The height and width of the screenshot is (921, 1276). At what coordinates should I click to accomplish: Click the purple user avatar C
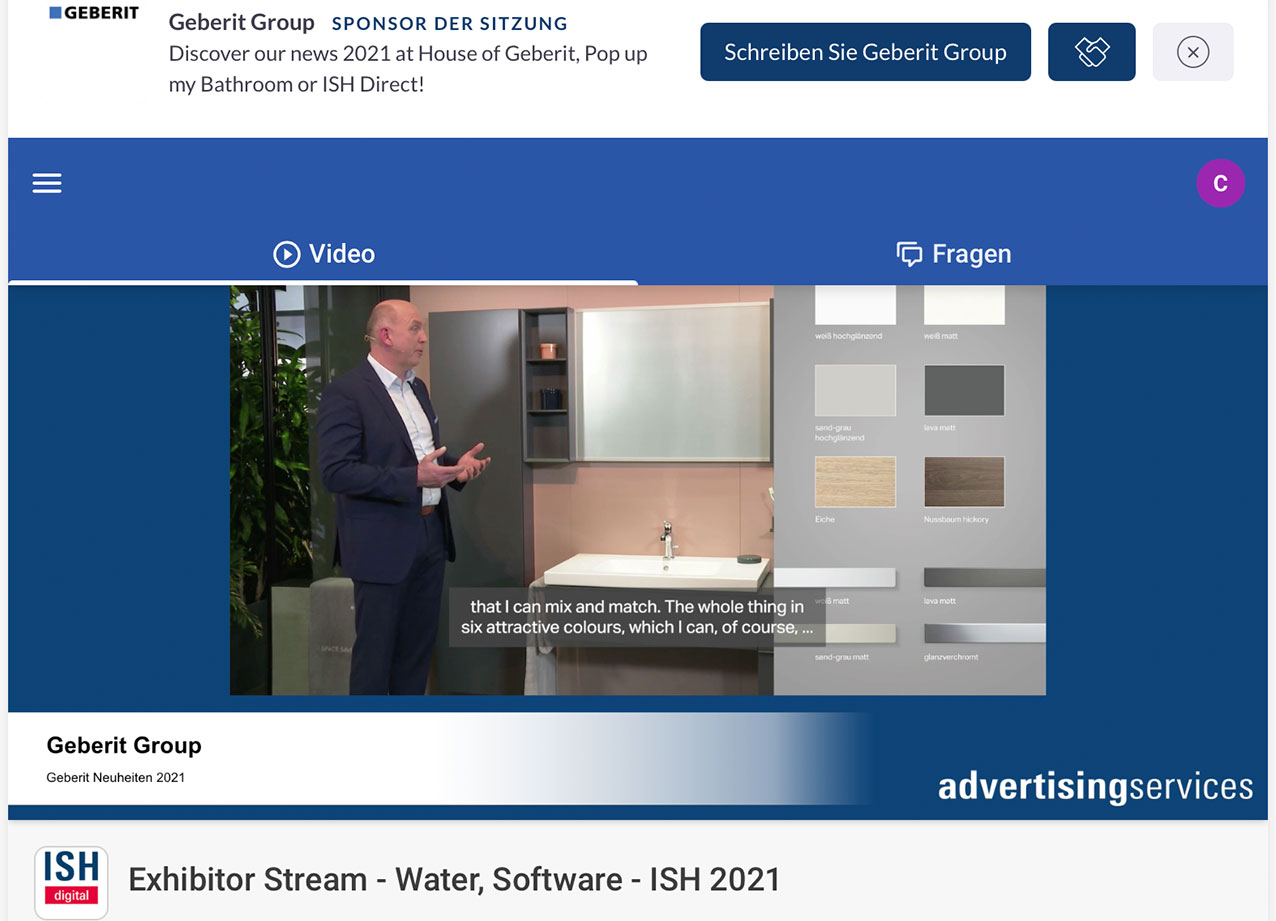coord(1220,184)
